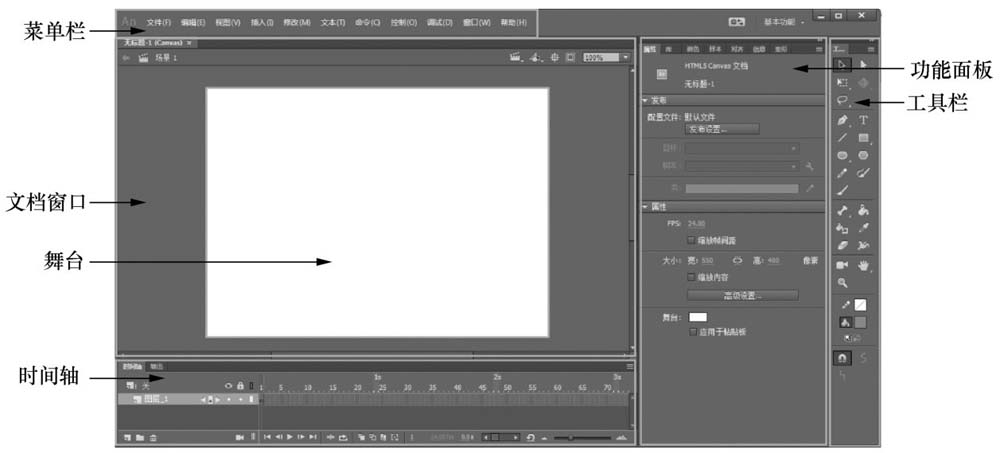
Task: Click frame 25 on the timeline ruler
Action: (x=383, y=388)
